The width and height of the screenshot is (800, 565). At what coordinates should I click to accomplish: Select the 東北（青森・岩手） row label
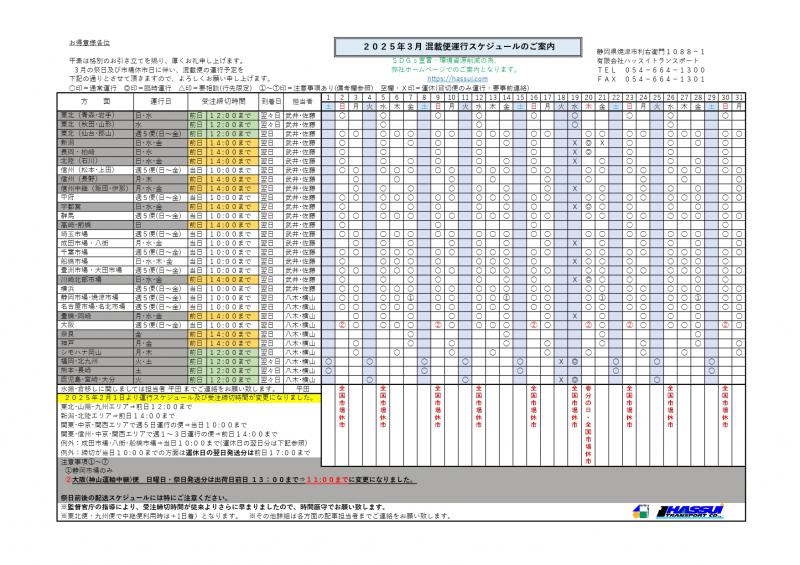point(95,116)
